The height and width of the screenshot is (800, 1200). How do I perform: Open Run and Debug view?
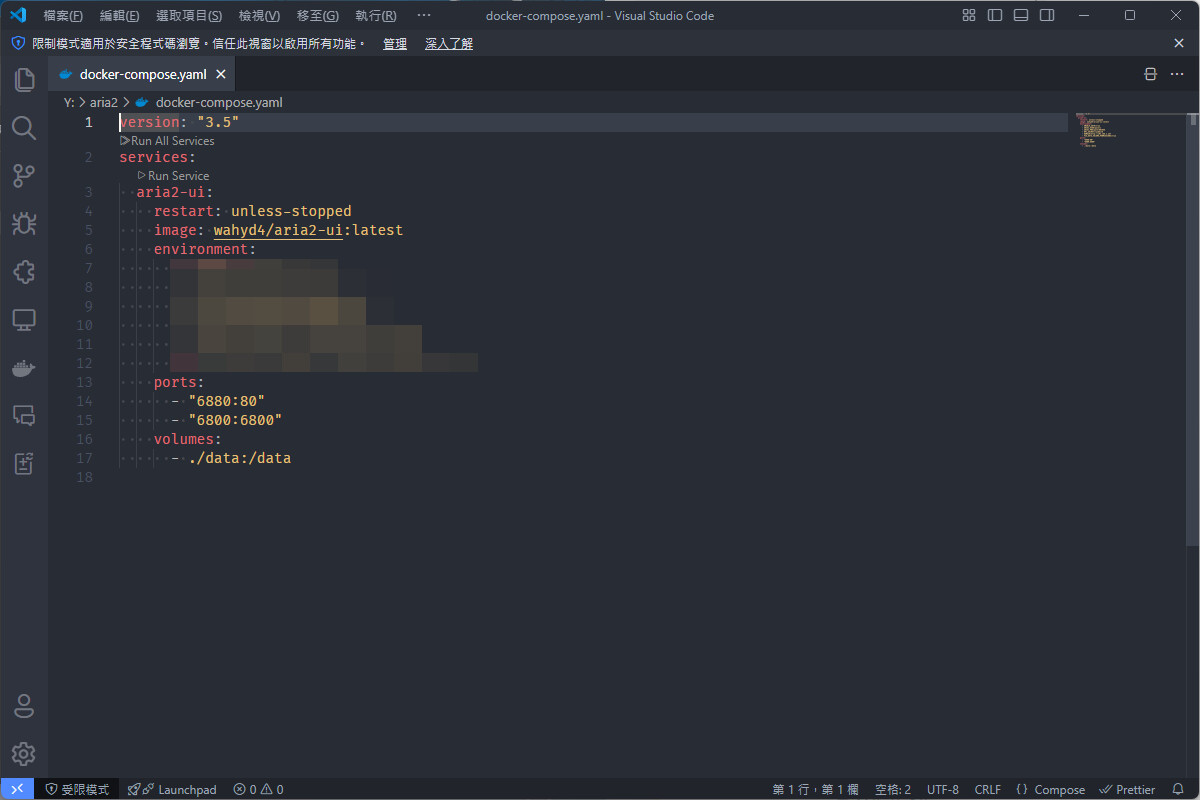pos(24,224)
